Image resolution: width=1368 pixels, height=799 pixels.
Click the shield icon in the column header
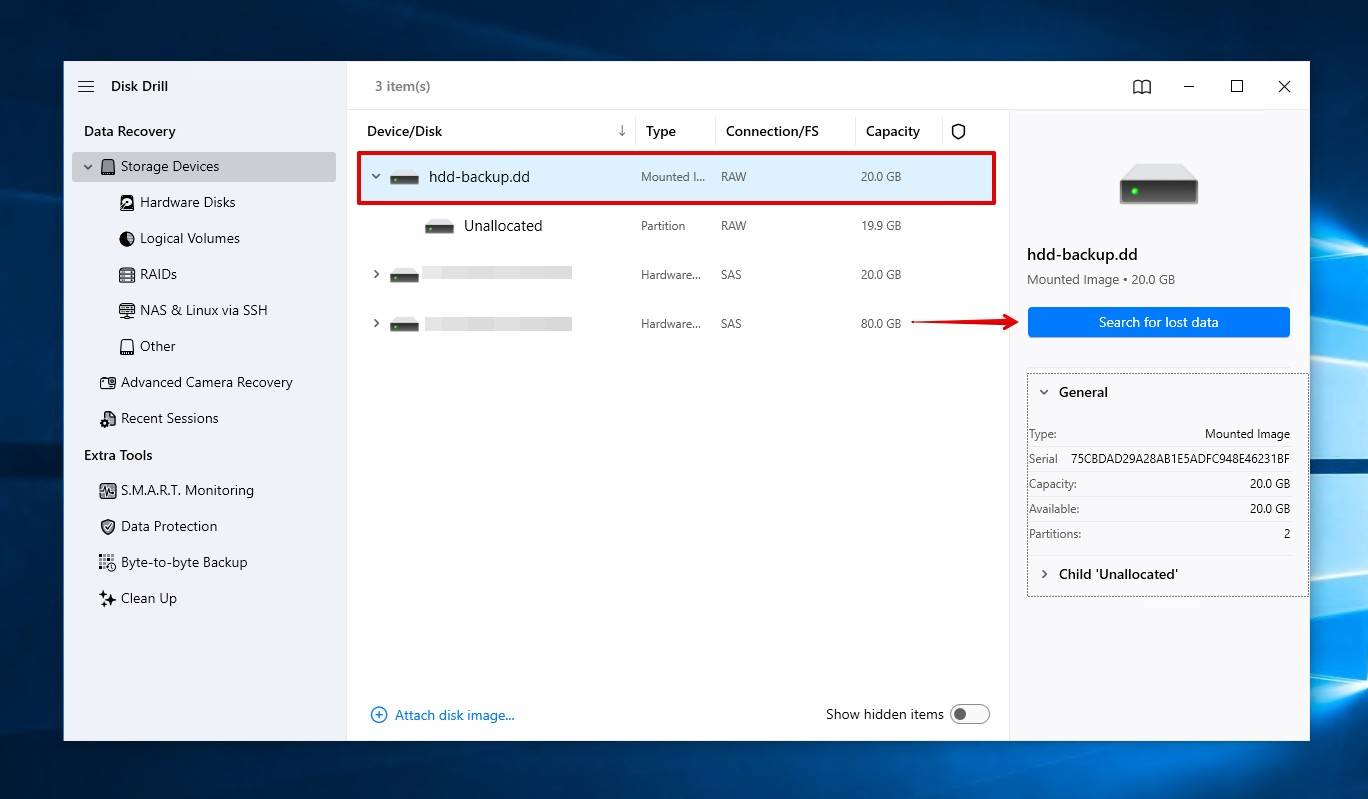point(958,131)
